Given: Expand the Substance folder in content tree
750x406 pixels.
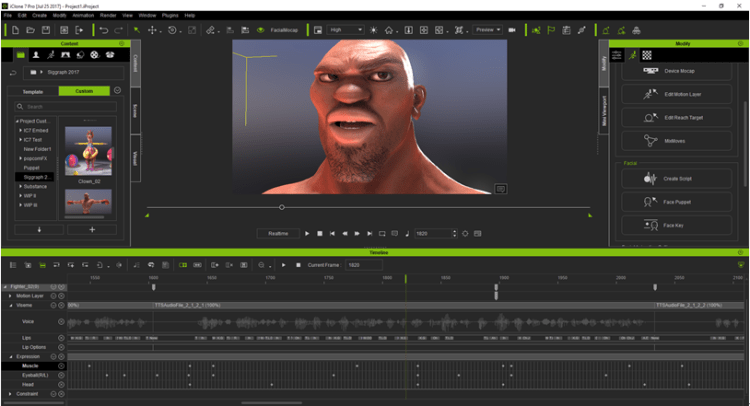Looking at the screenshot, I should tap(21, 187).
